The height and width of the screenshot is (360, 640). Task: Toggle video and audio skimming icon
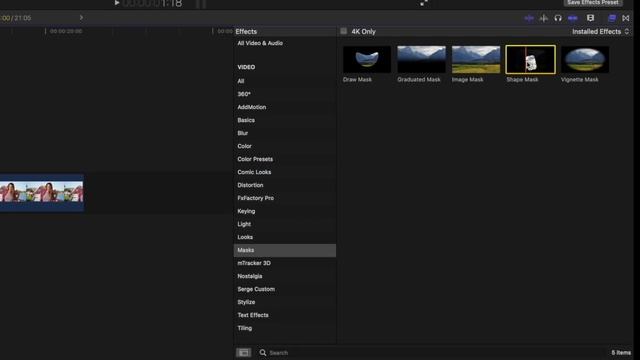coord(529,18)
